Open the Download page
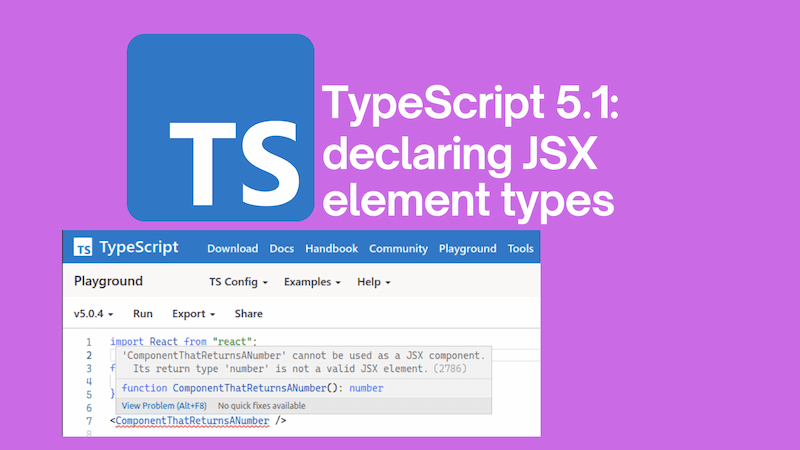800x450 pixels. [x=233, y=248]
